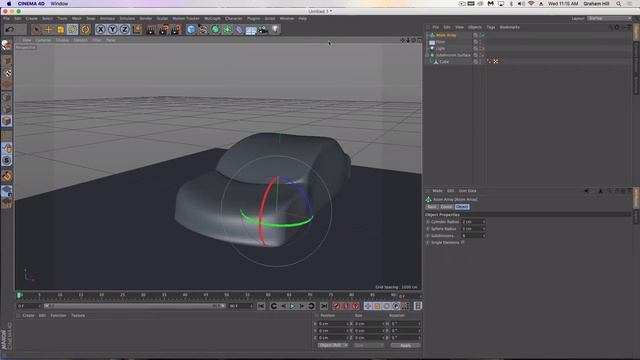Open the MoGraph menu
Image resolution: width=640 pixels, height=360 pixels.
[x=212, y=18]
